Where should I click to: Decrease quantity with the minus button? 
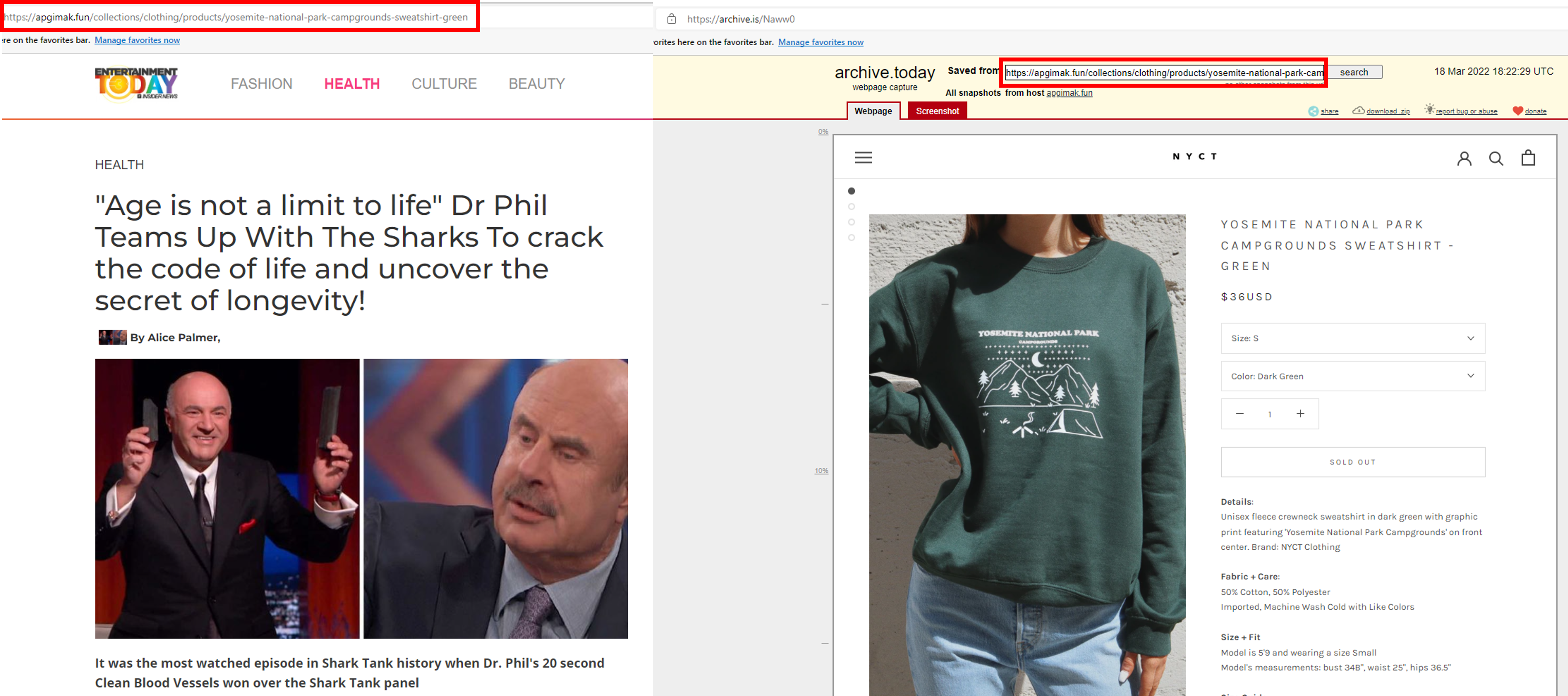(x=1239, y=414)
